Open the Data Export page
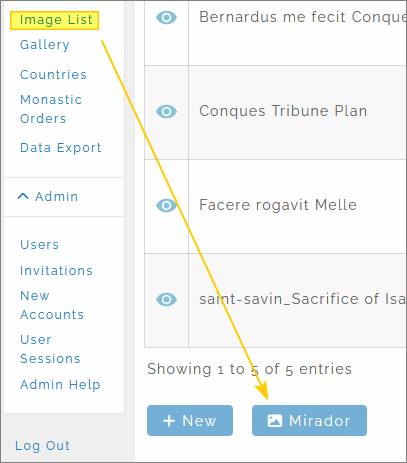 [x=61, y=148]
